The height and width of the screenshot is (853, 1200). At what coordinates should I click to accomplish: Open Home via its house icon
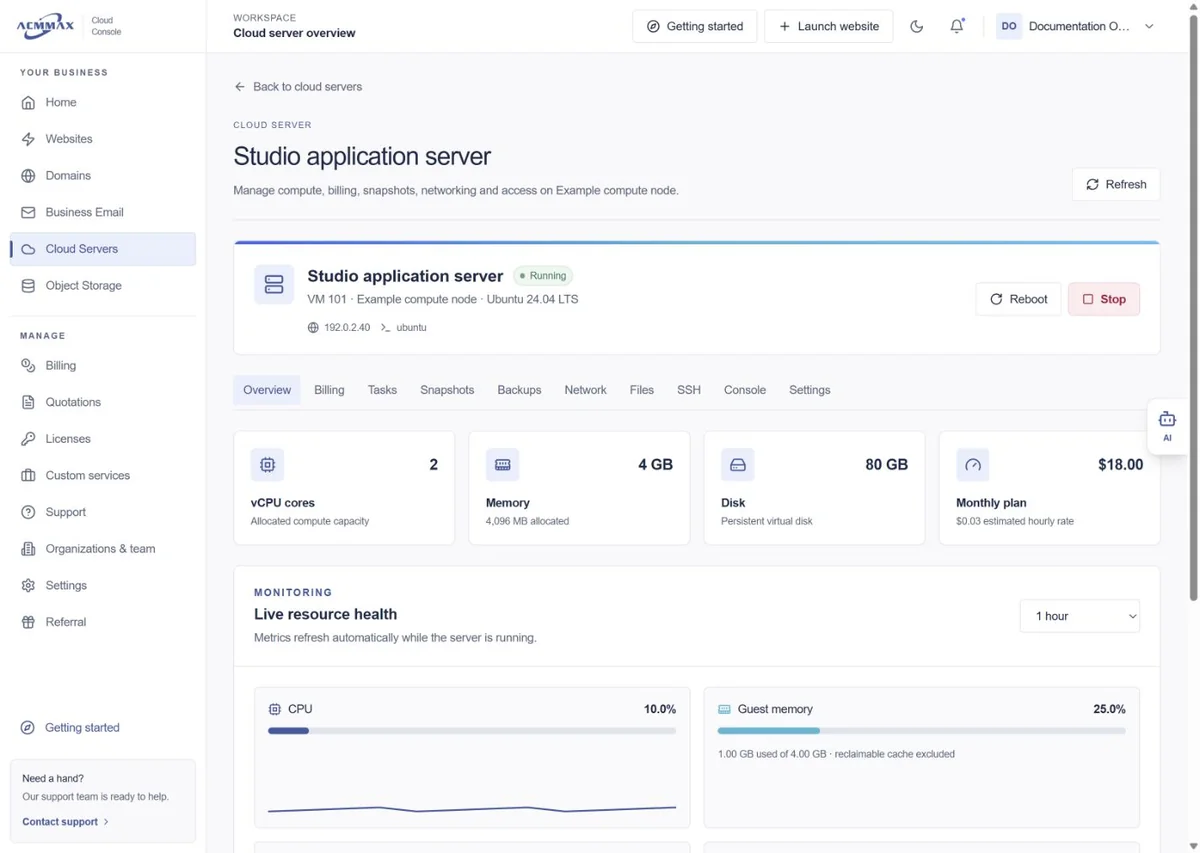(28, 102)
